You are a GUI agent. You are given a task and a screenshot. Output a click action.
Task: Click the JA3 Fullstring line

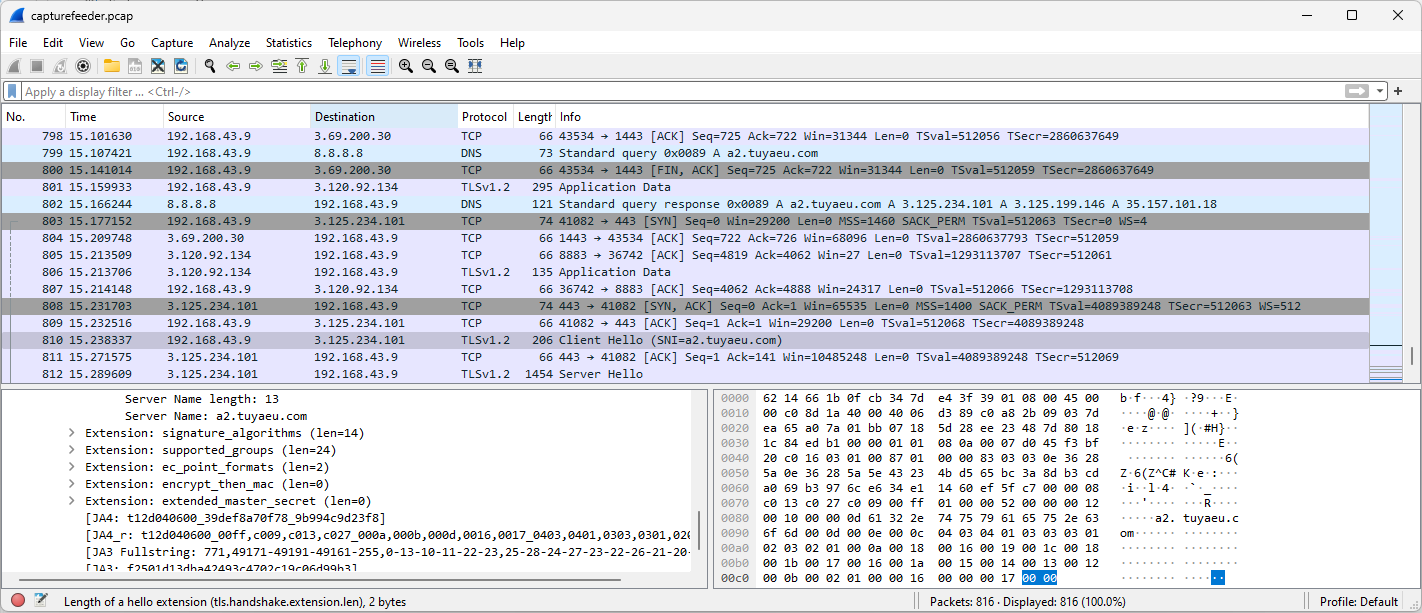pyautogui.click(x=388, y=552)
